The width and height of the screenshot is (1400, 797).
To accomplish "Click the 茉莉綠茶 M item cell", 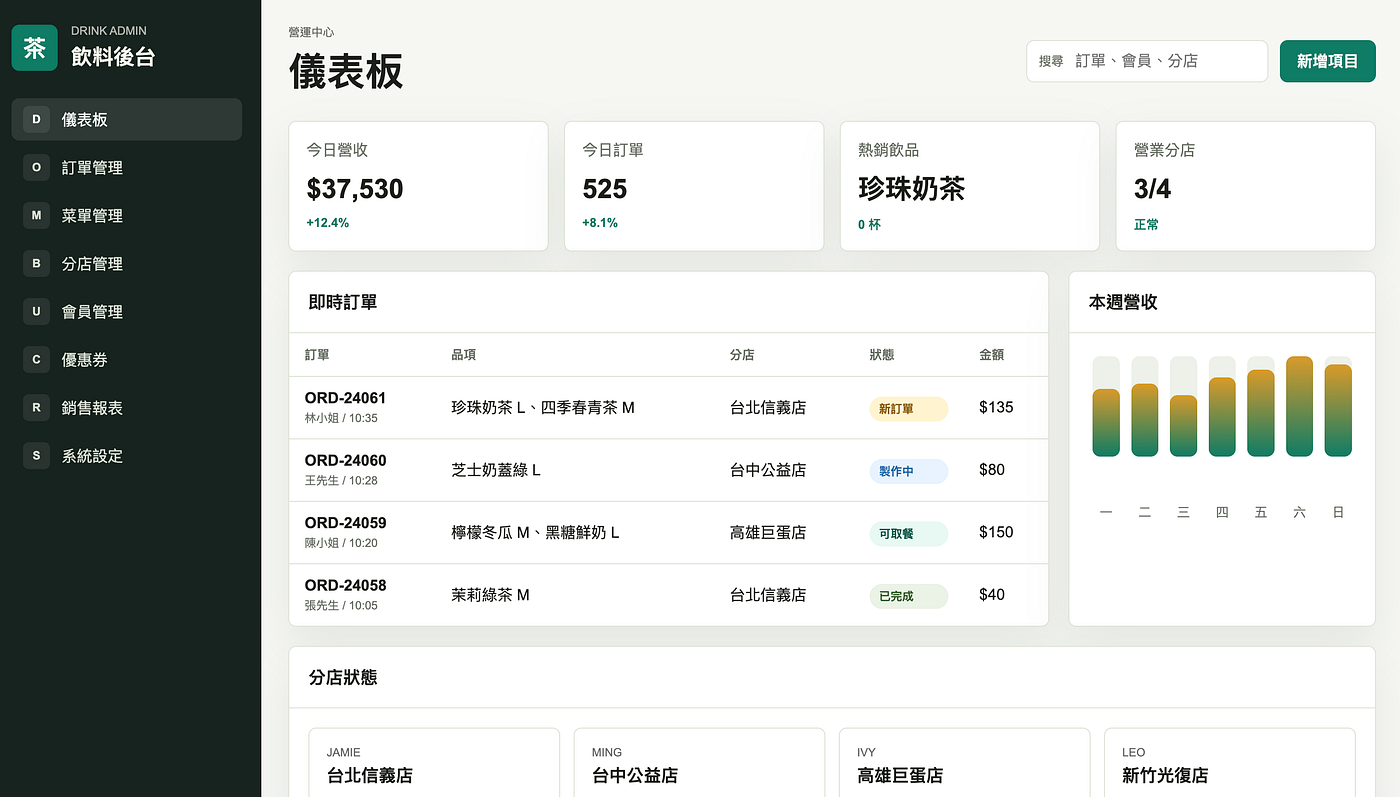I will [491, 595].
